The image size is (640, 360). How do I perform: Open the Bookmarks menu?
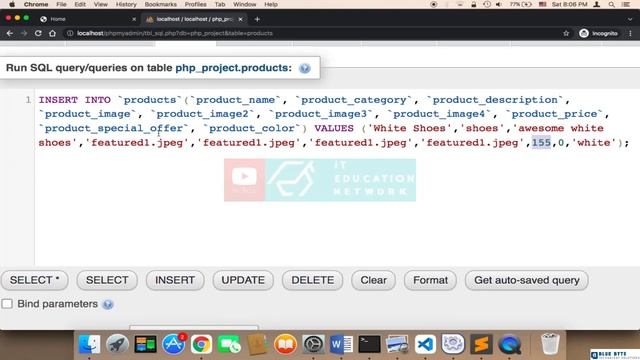160,4
